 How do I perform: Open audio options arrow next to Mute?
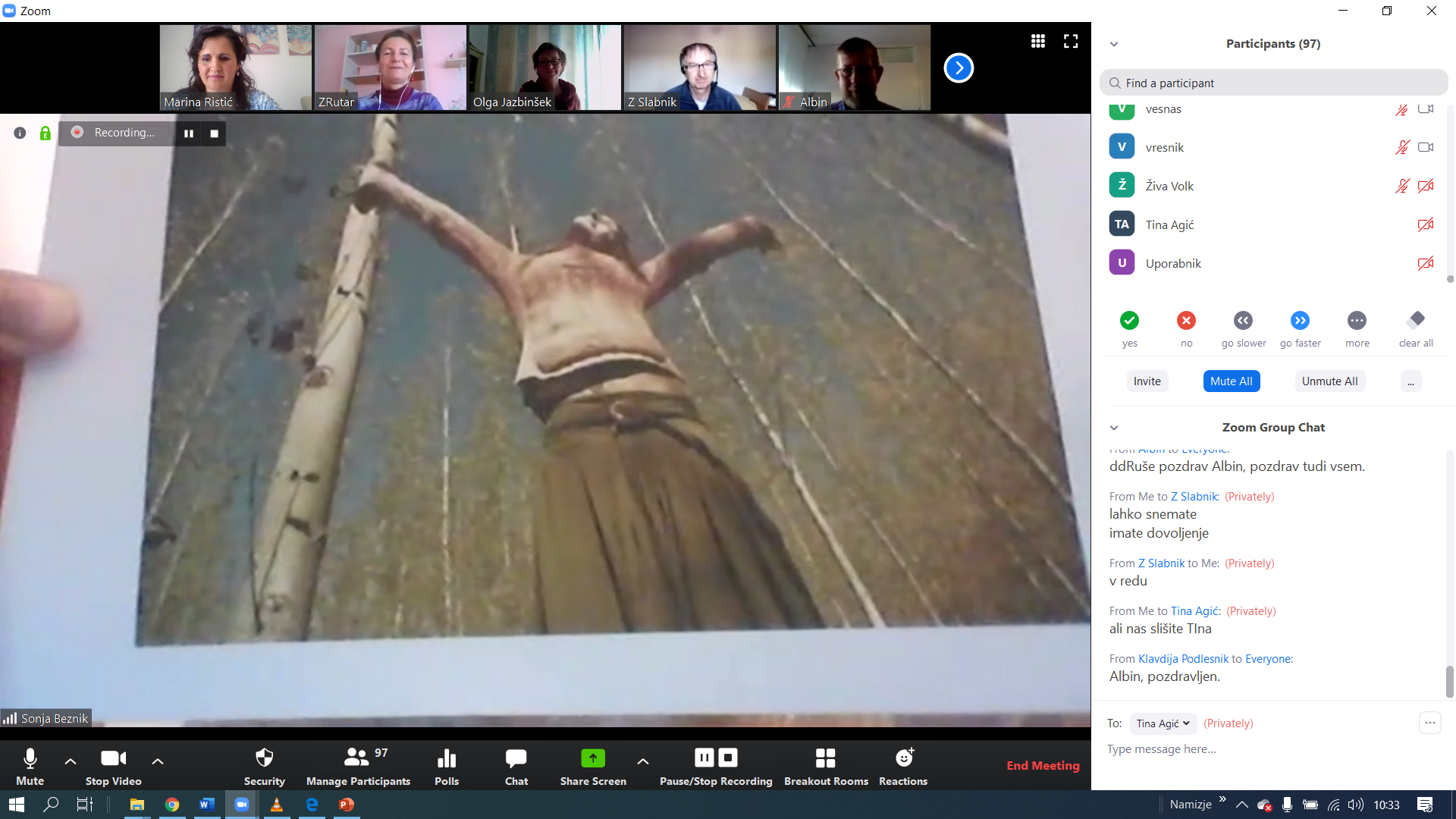pyautogui.click(x=71, y=761)
